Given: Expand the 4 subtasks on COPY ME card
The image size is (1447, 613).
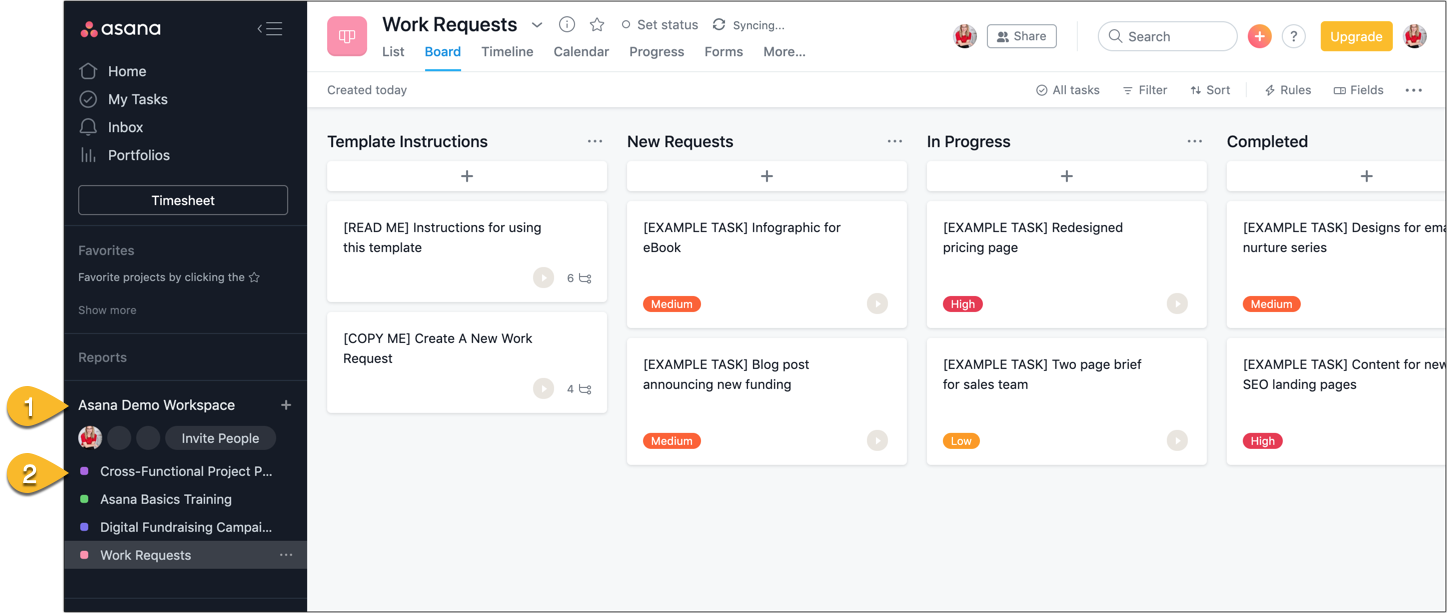Looking at the screenshot, I should pyautogui.click(x=579, y=389).
